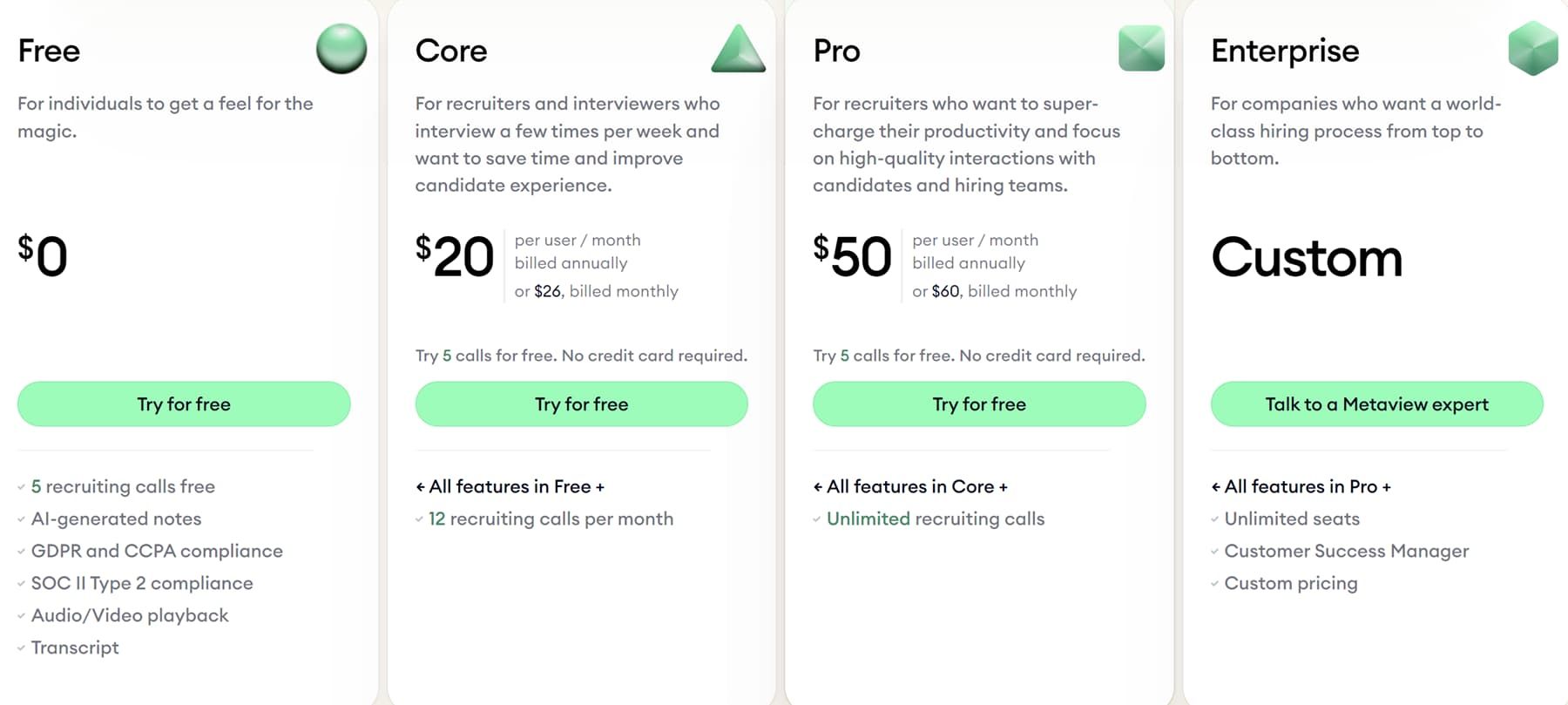
Task: Expand 'All features in Core' on Pro card
Action: point(911,486)
